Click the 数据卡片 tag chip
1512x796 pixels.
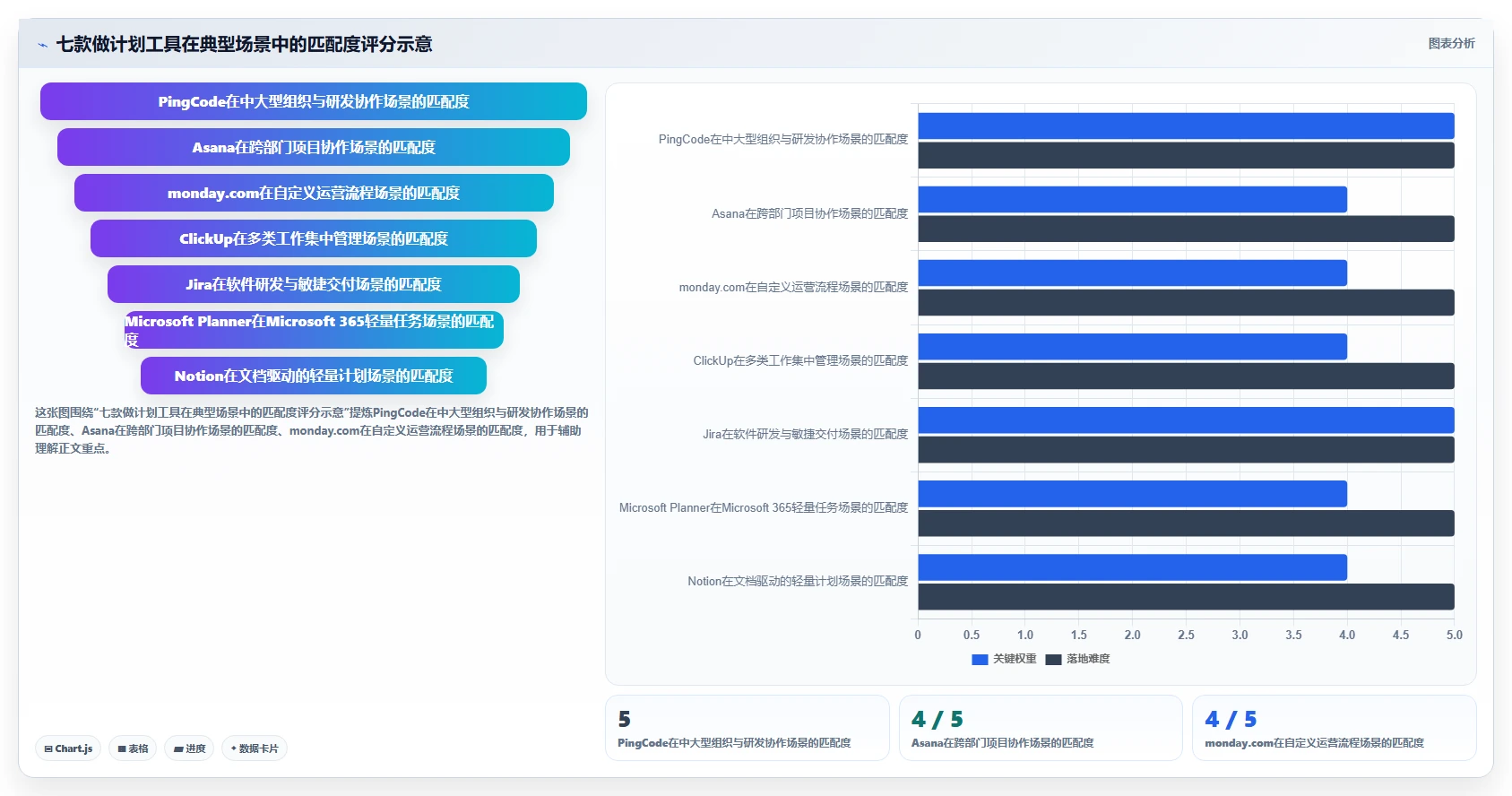(255, 748)
